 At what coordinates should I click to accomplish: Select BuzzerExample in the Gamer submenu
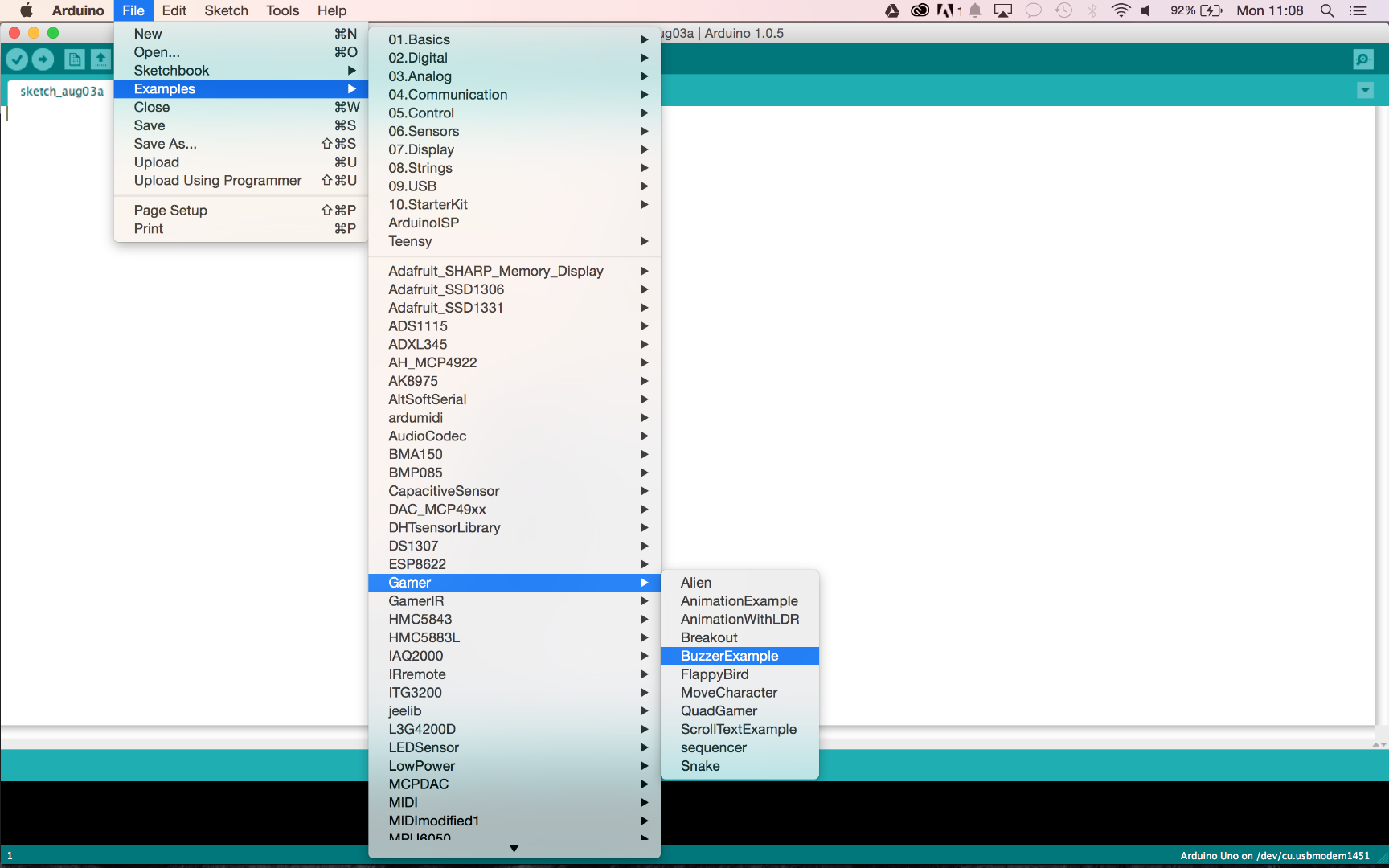click(729, 656)
